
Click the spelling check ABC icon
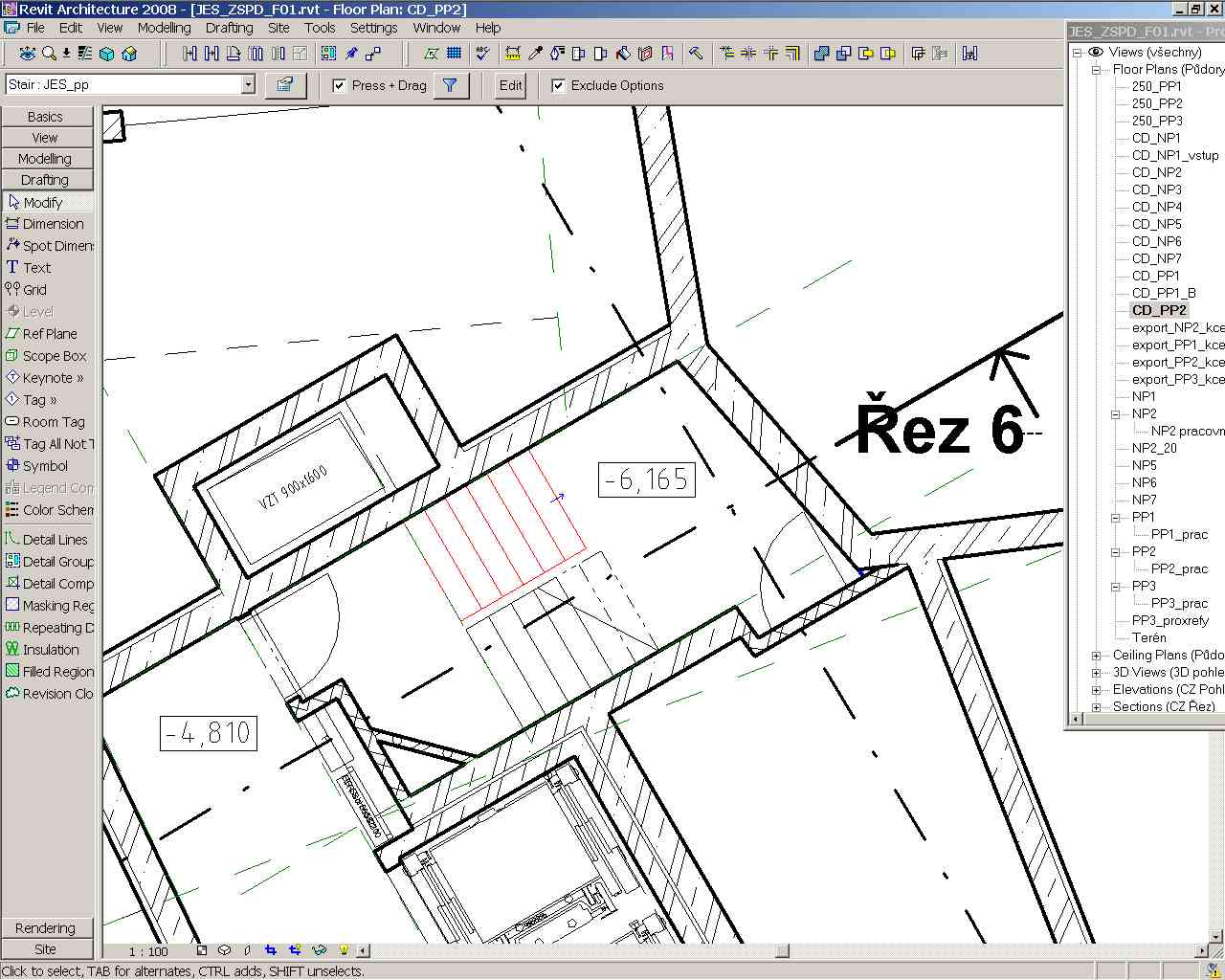tap(482, 54)
